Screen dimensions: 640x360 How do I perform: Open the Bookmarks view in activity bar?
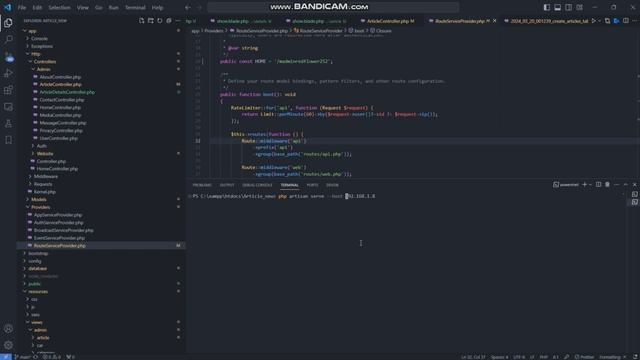coord(8,140)
